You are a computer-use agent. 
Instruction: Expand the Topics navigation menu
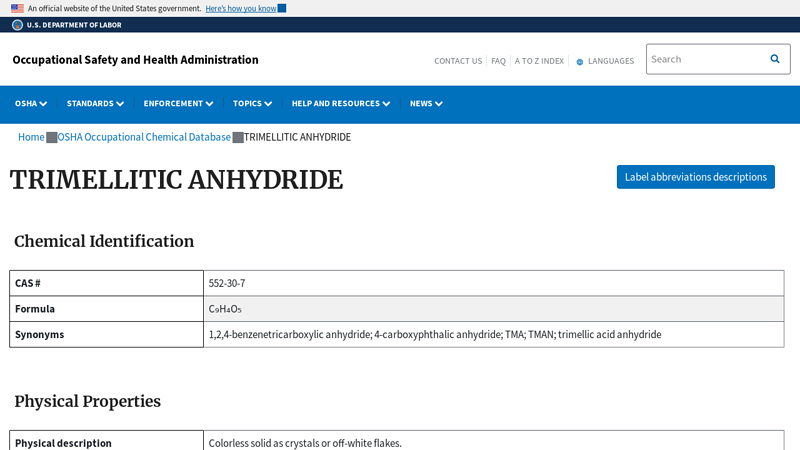(252, 104)
